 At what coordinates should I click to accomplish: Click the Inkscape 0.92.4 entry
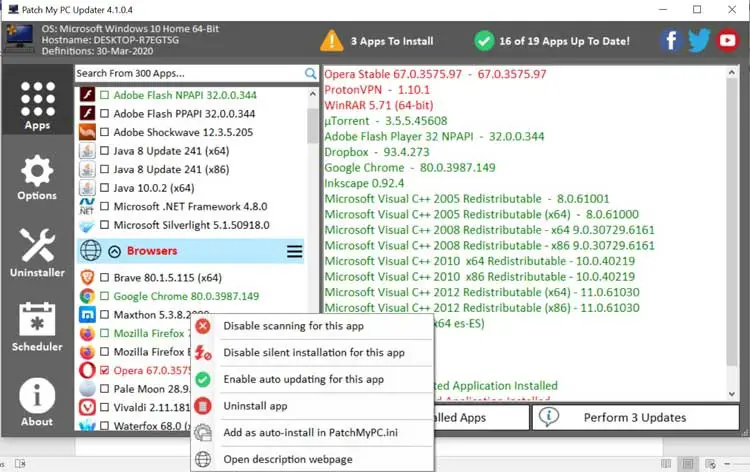coord(364,183)
